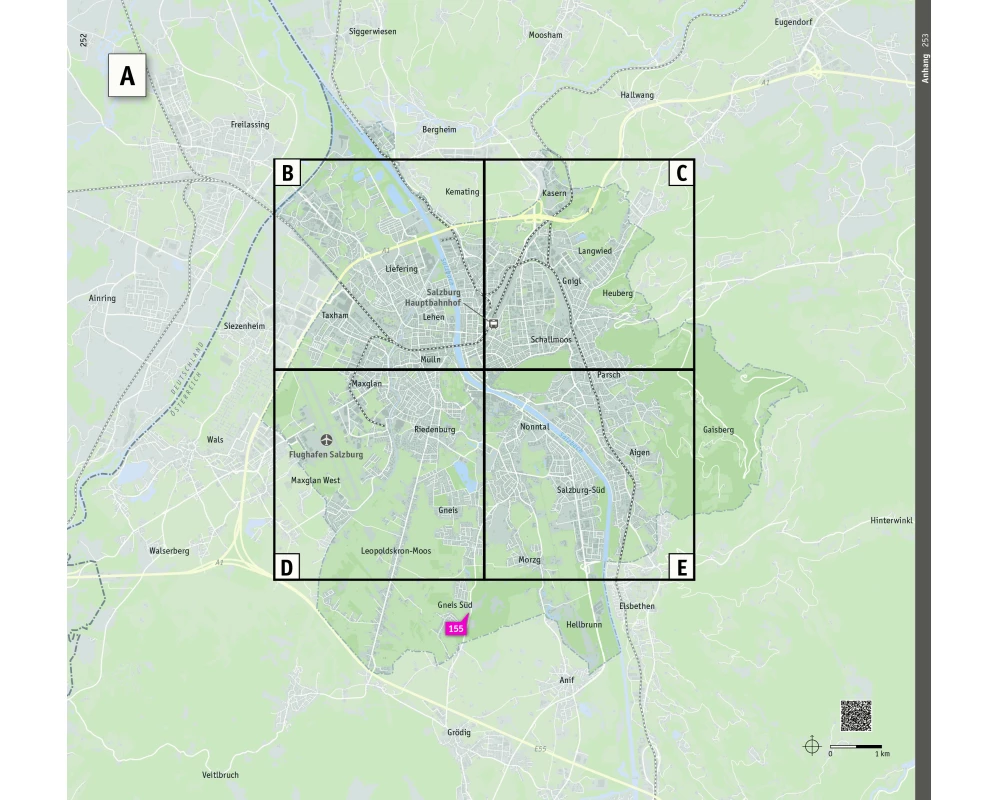
Task: Click the Flughafen Salzburg airplane icon
Action: click(326, 440)
